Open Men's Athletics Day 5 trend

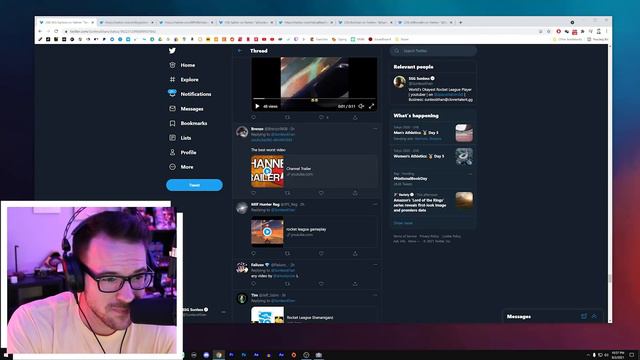pyautogui.click(x=433, y=133)
